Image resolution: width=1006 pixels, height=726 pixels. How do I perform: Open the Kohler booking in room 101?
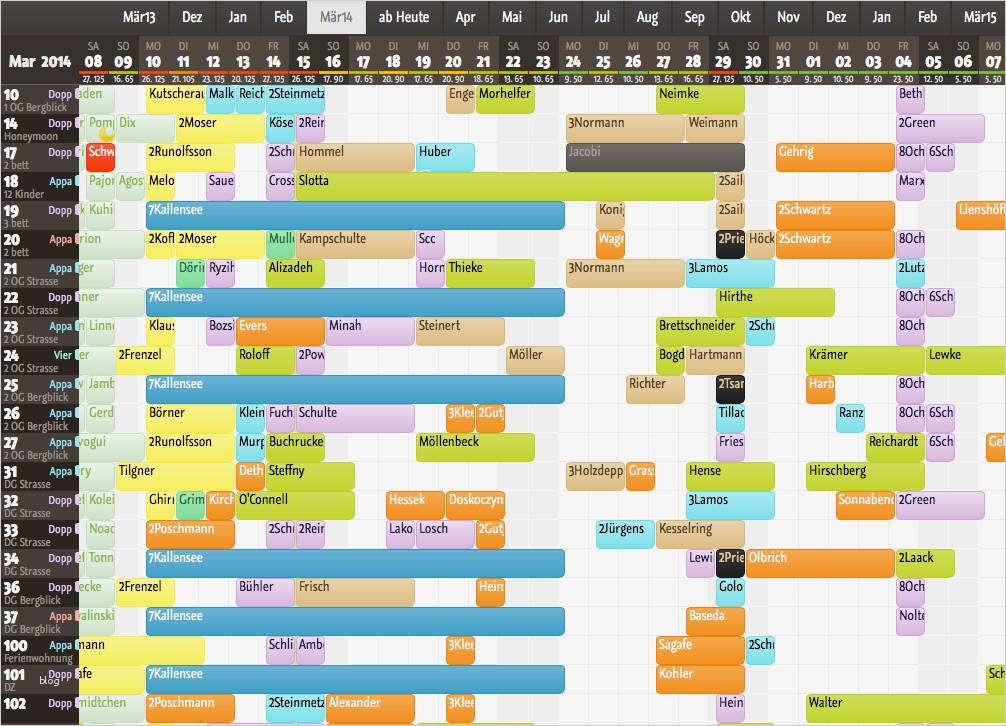point(700,679)
